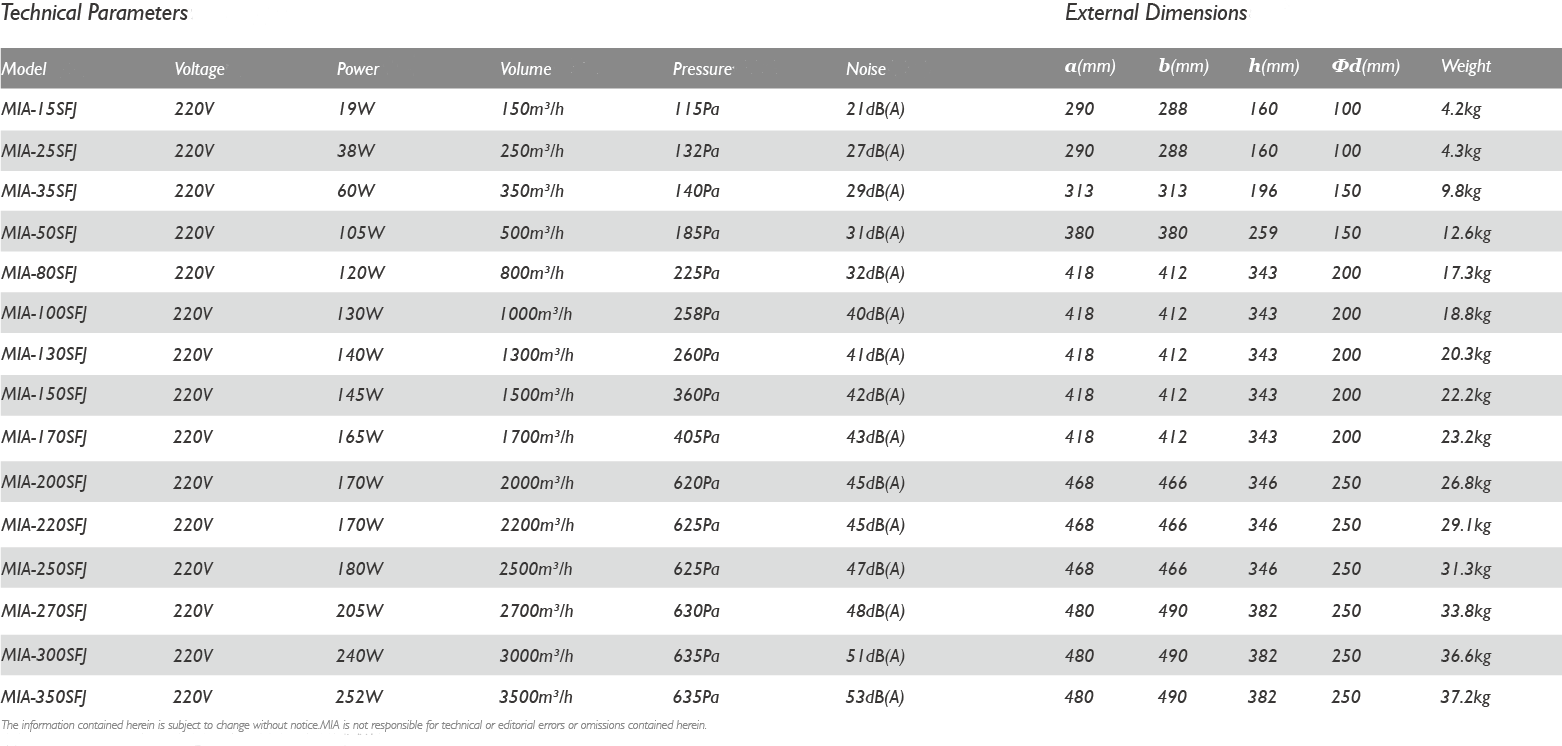Click the Voltage column header

(199, 69)
